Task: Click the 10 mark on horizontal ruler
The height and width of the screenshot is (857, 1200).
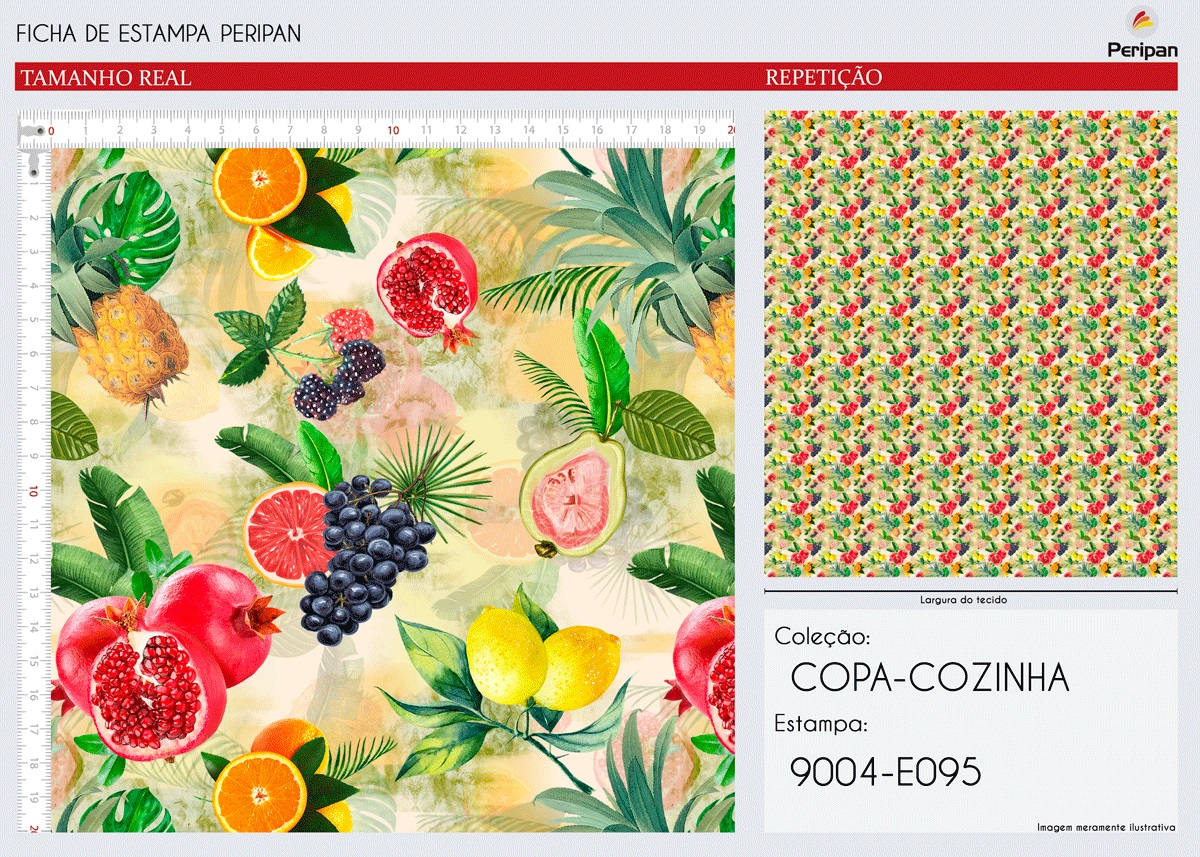Action: coord(393,131)
